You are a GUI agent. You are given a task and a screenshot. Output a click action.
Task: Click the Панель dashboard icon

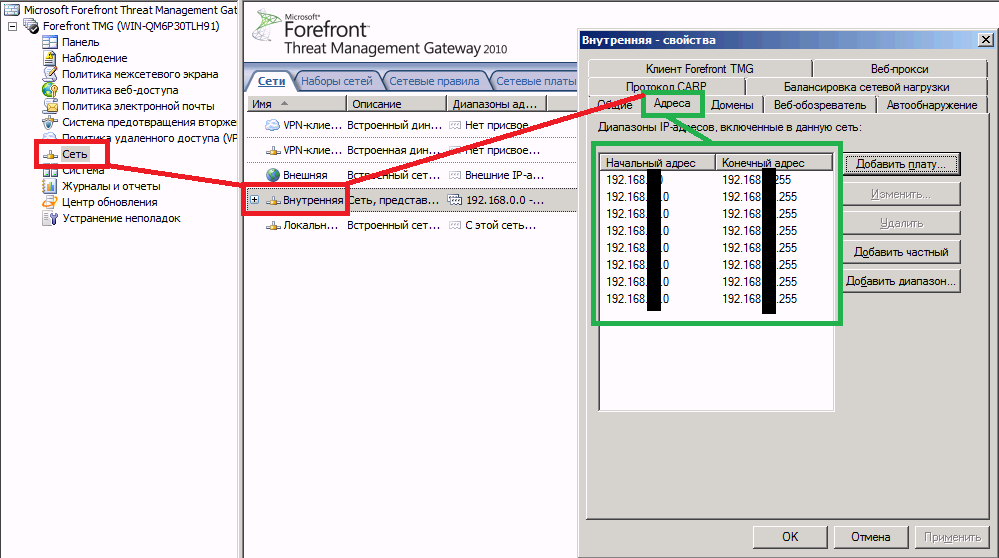coord(50,42)
